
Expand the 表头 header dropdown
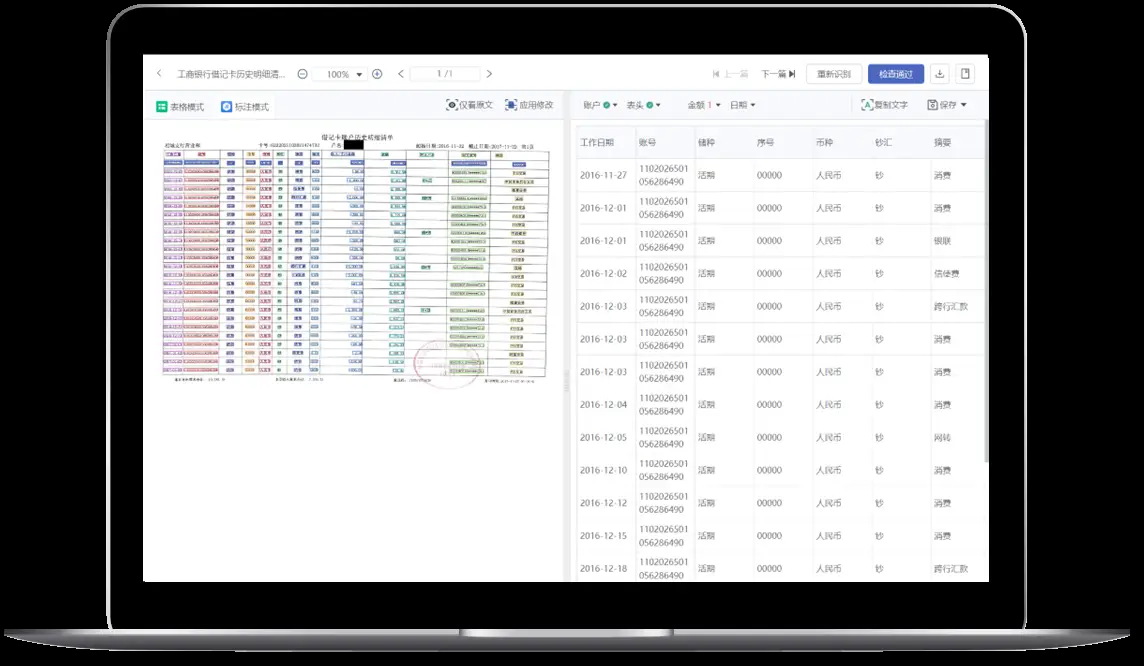coord(644,105)
